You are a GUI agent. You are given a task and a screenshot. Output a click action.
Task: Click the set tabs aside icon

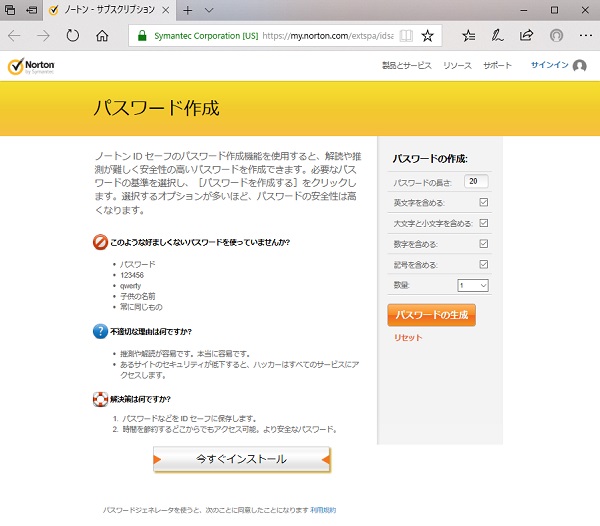[x=31, y=10]
